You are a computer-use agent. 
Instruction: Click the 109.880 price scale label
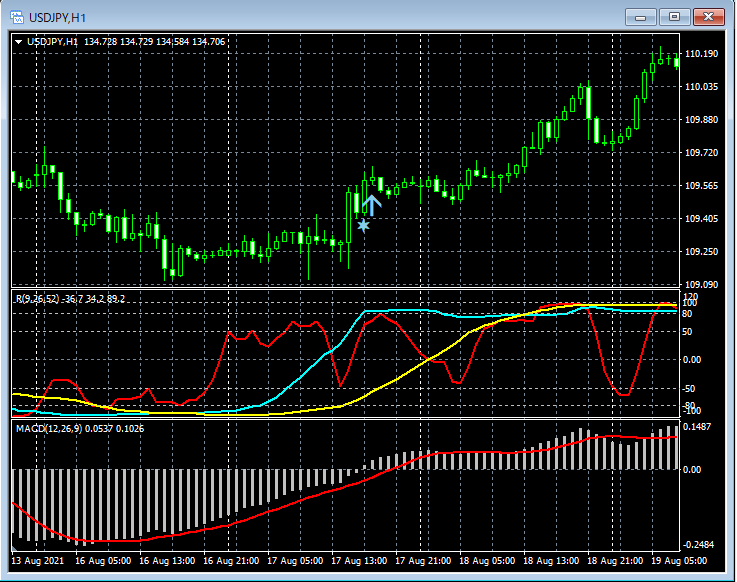tap(702, 119)
